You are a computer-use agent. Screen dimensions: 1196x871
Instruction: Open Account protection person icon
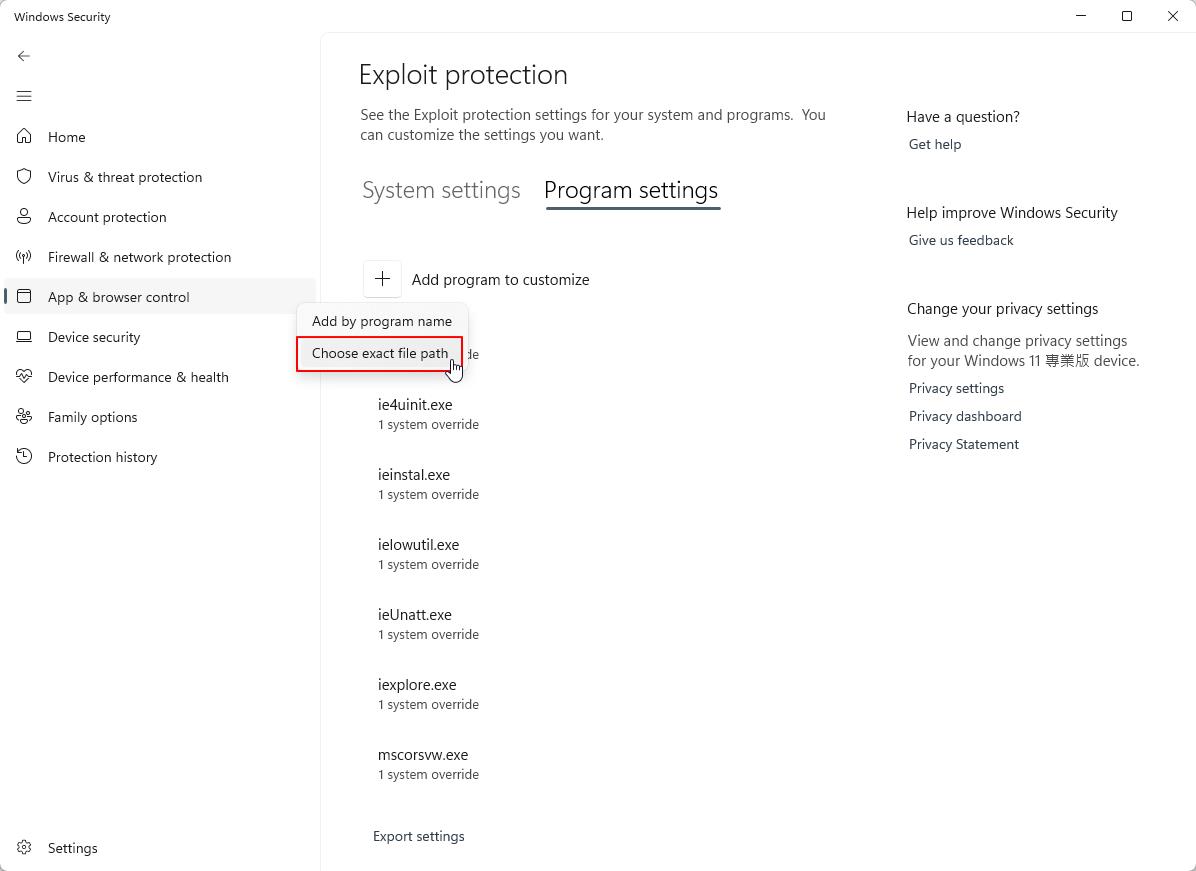(24, 217)
